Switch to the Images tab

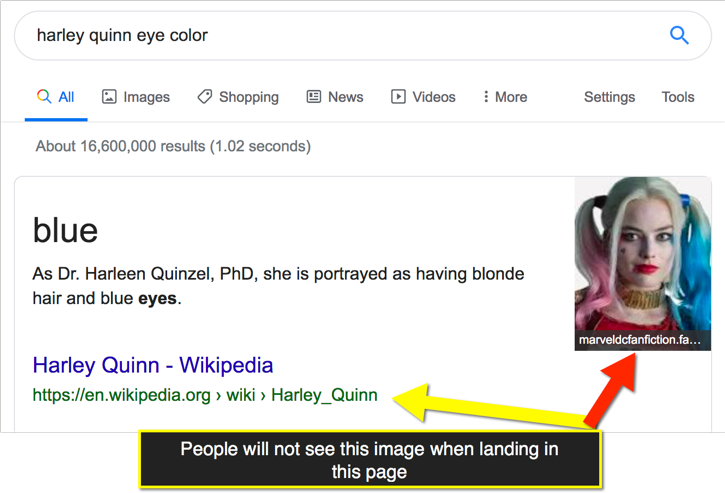coord(136,97)
